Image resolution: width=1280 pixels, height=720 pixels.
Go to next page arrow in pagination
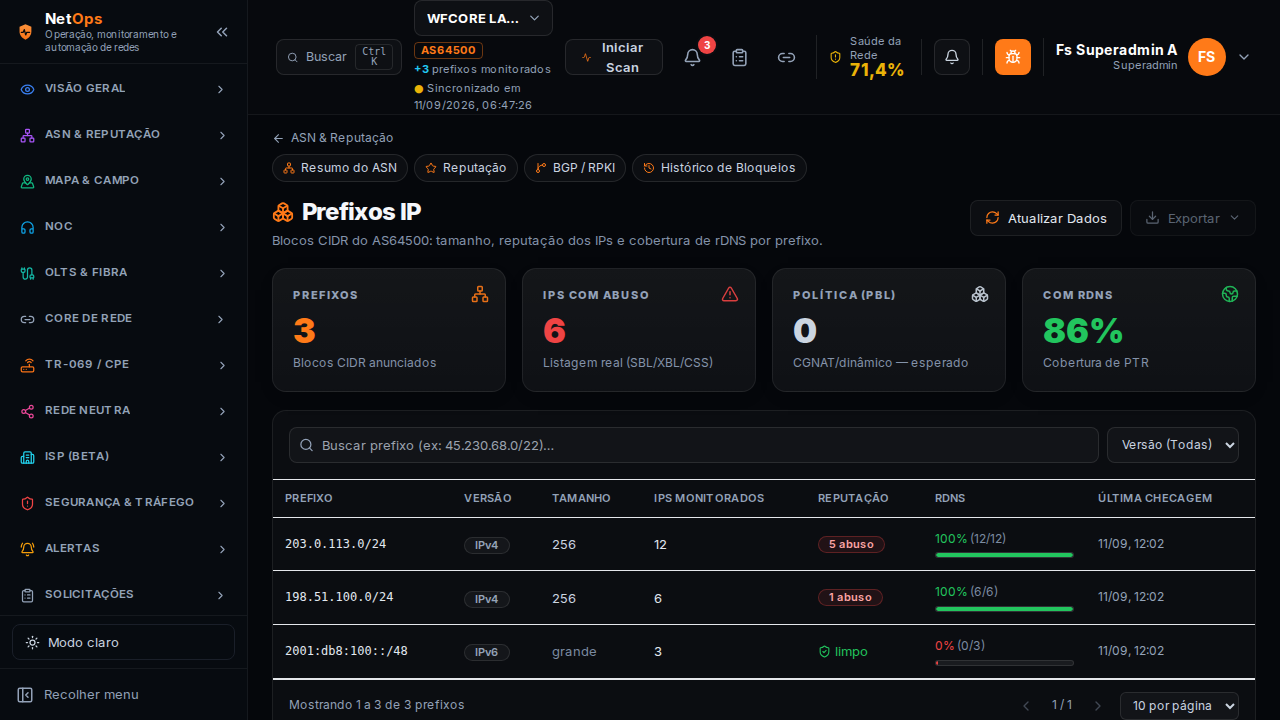(x=1098, y=706)
